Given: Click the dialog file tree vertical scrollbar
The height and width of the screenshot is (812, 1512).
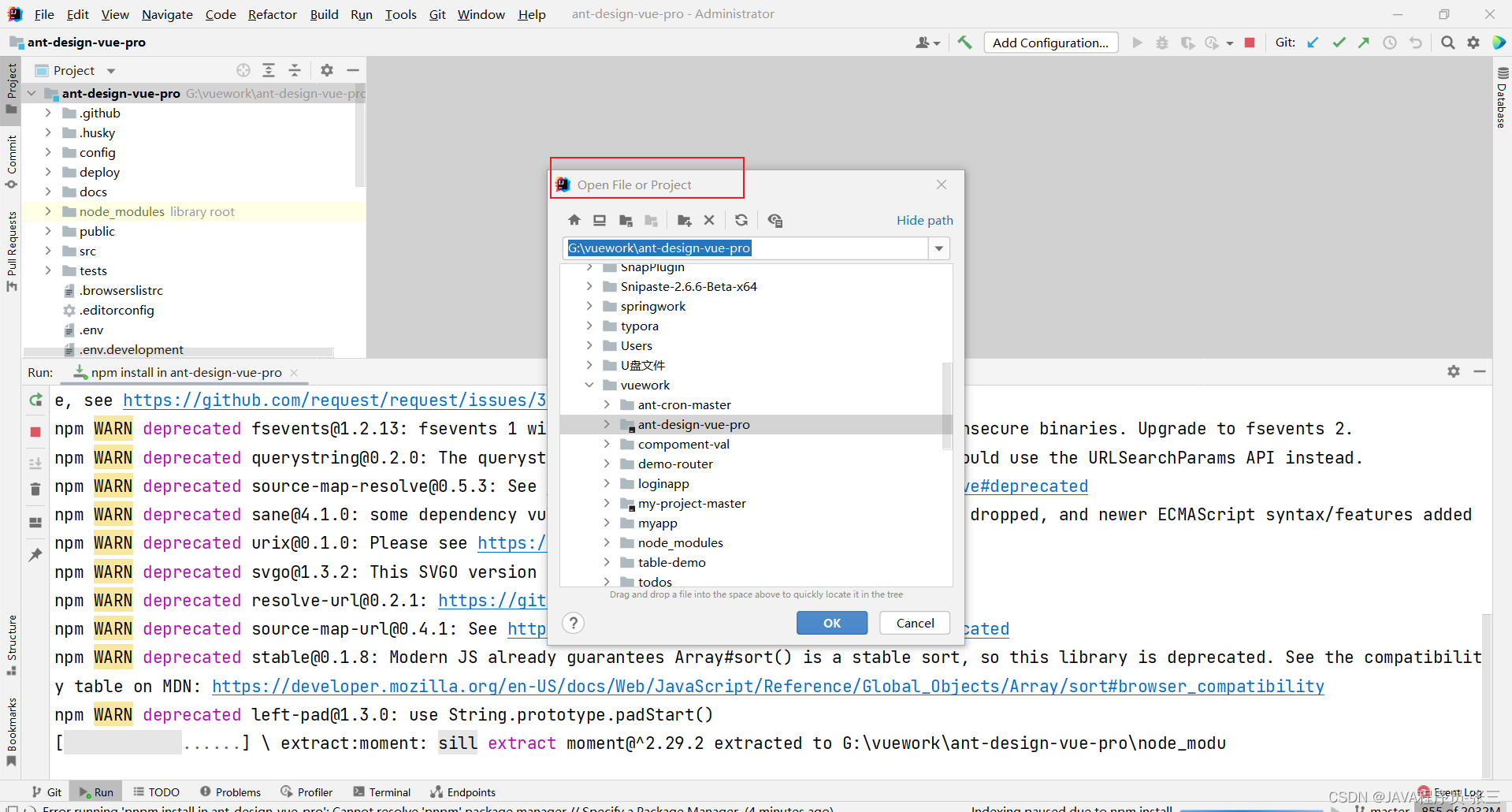Looking at the screenshot, I should 947,405.
